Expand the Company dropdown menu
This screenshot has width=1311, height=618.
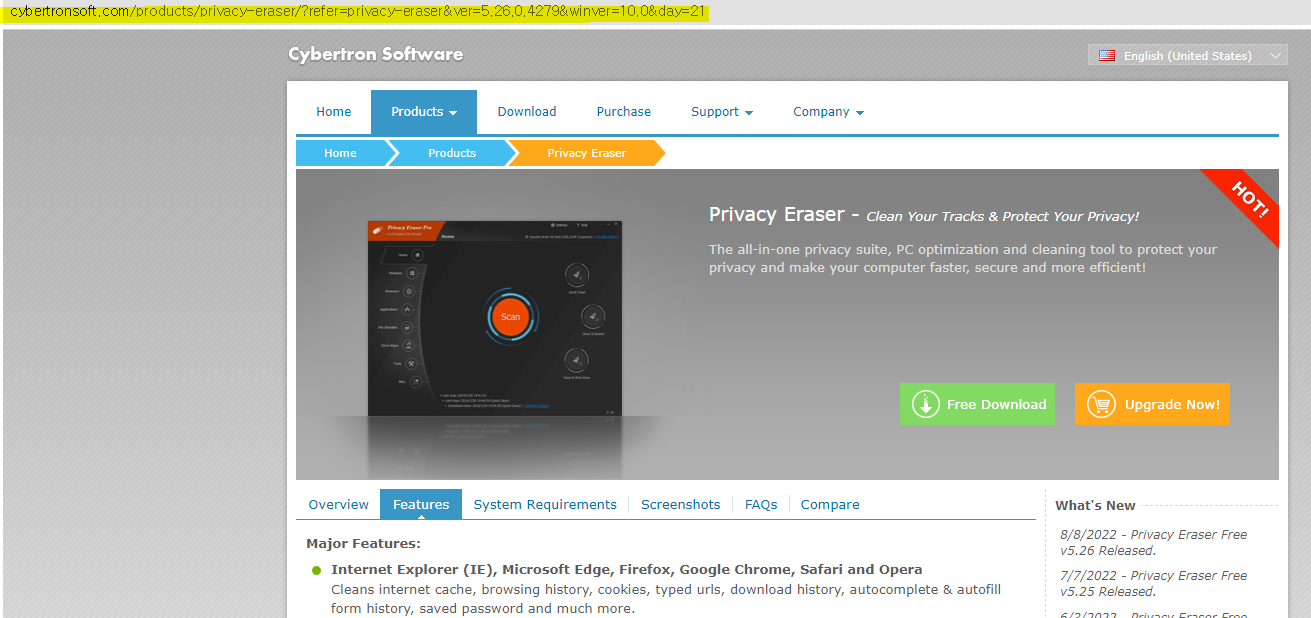click(x=828, y=112)
